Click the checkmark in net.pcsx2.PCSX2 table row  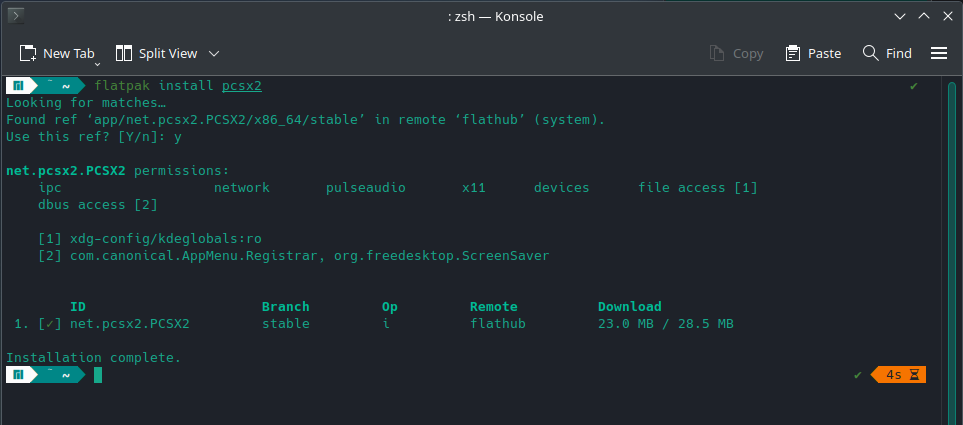[49, 324]
